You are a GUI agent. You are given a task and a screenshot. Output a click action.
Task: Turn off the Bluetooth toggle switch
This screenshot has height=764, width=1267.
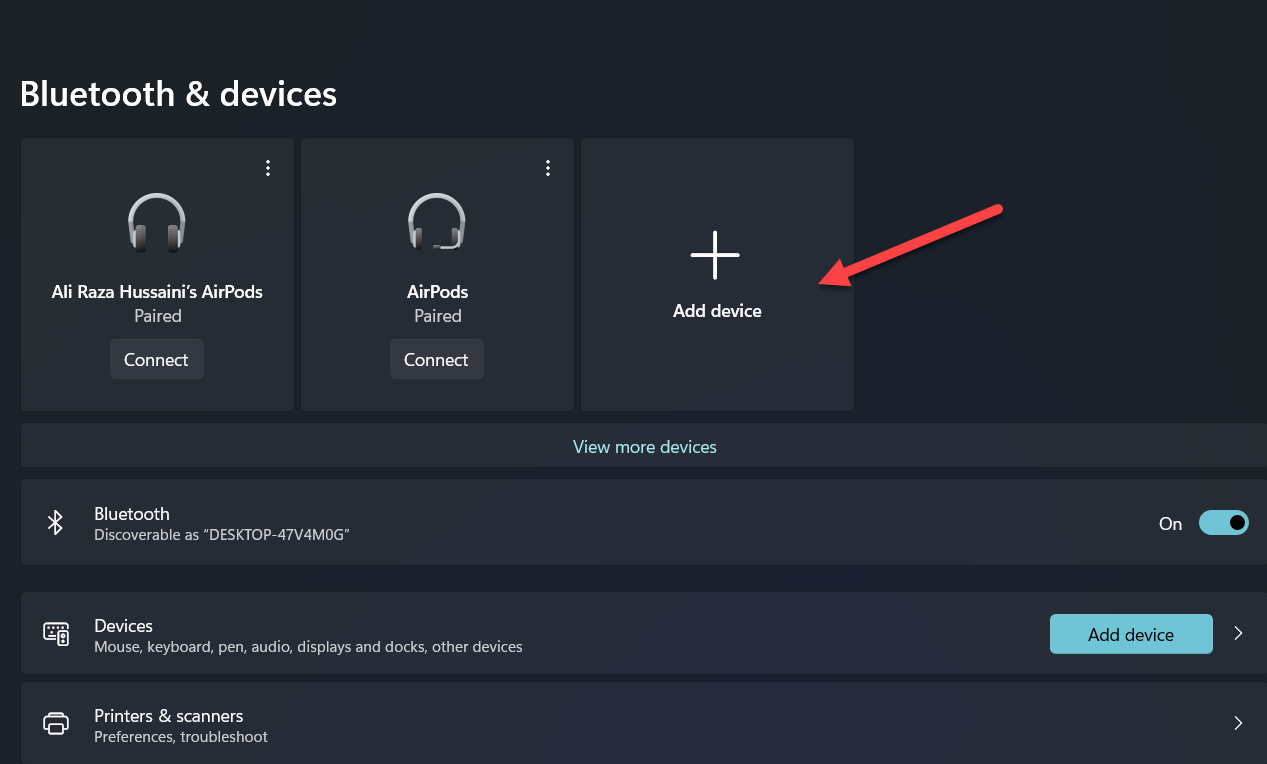coord(1223,523)
